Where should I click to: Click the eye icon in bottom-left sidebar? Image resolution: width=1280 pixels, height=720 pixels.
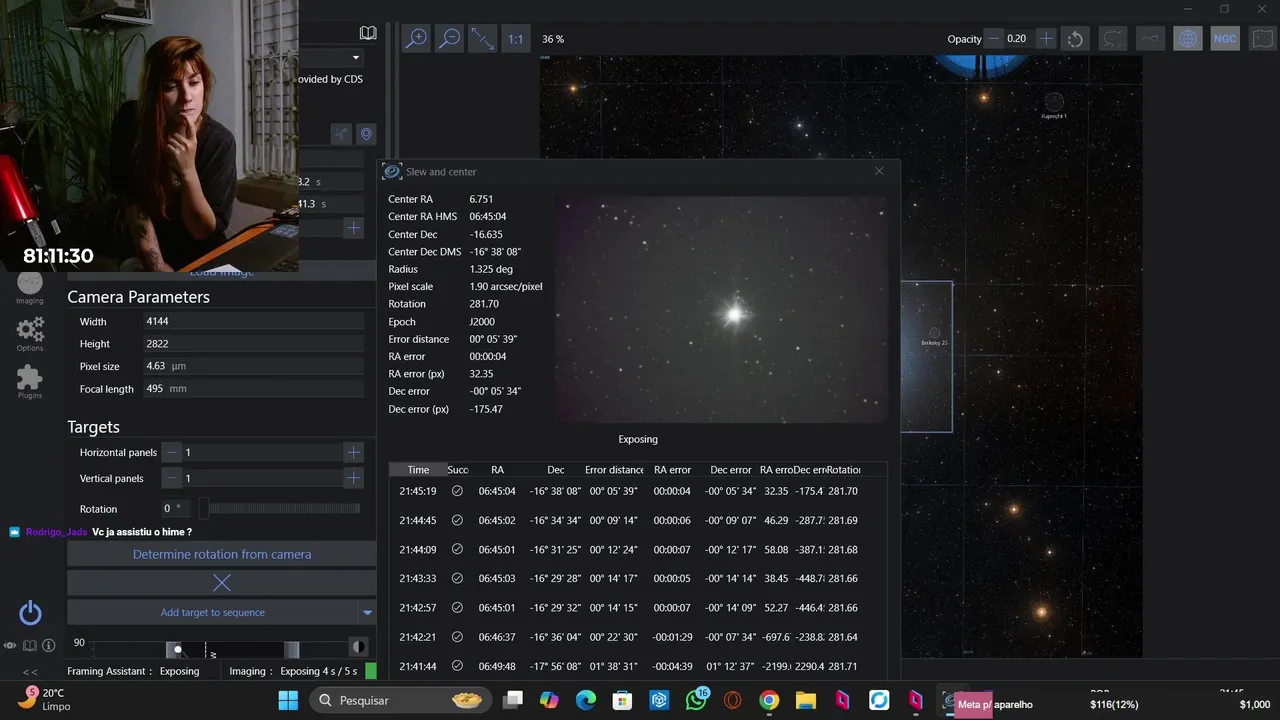pos(10,645)
